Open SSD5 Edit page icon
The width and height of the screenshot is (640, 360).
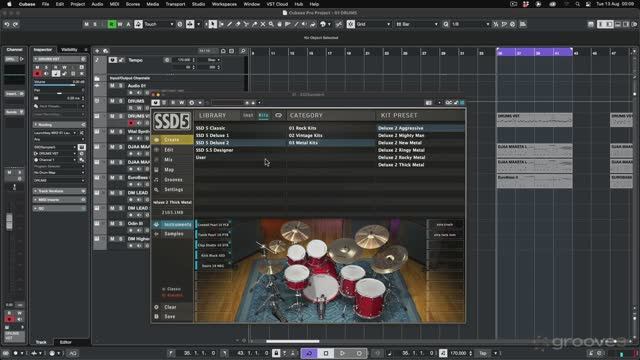coord(156,150)
